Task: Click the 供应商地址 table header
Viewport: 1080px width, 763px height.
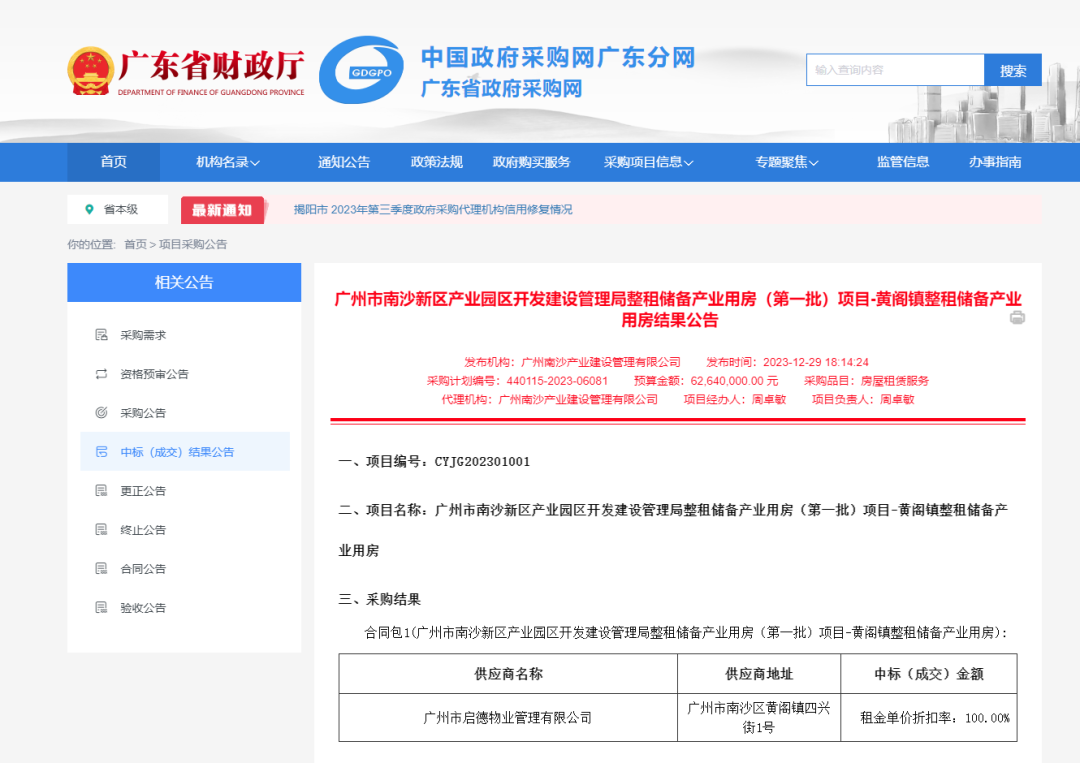Action: coord(759,673)
